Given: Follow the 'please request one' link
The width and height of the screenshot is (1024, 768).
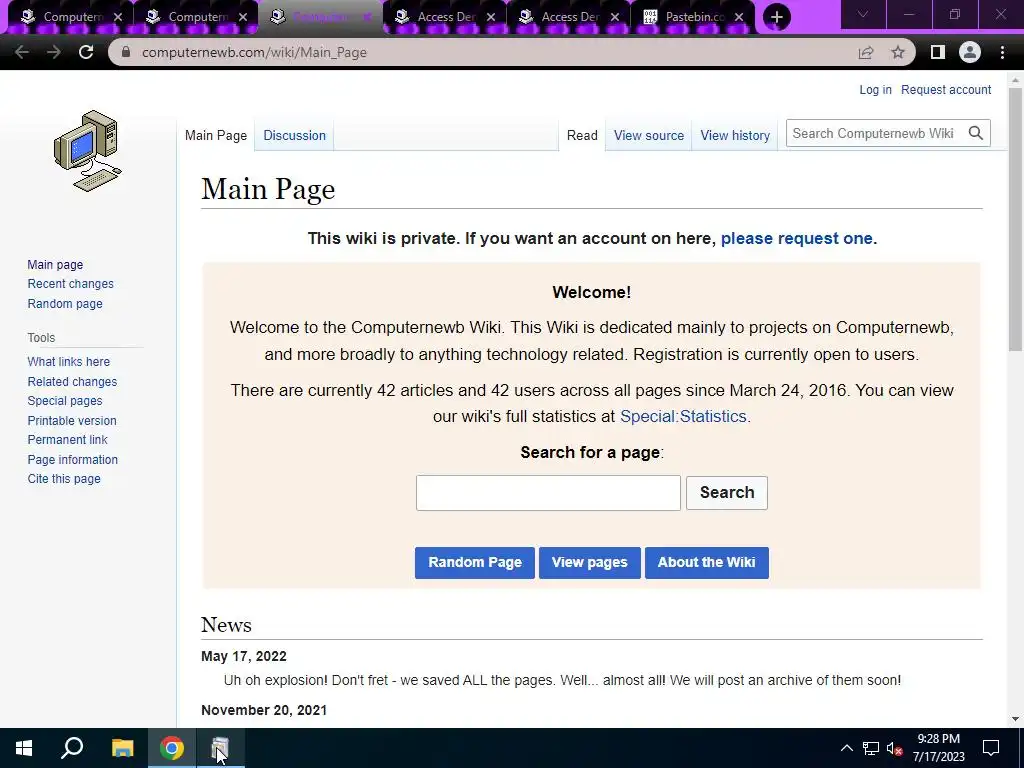Looking at the screenshot, I should pyautogui.click(x=796, y=238).
